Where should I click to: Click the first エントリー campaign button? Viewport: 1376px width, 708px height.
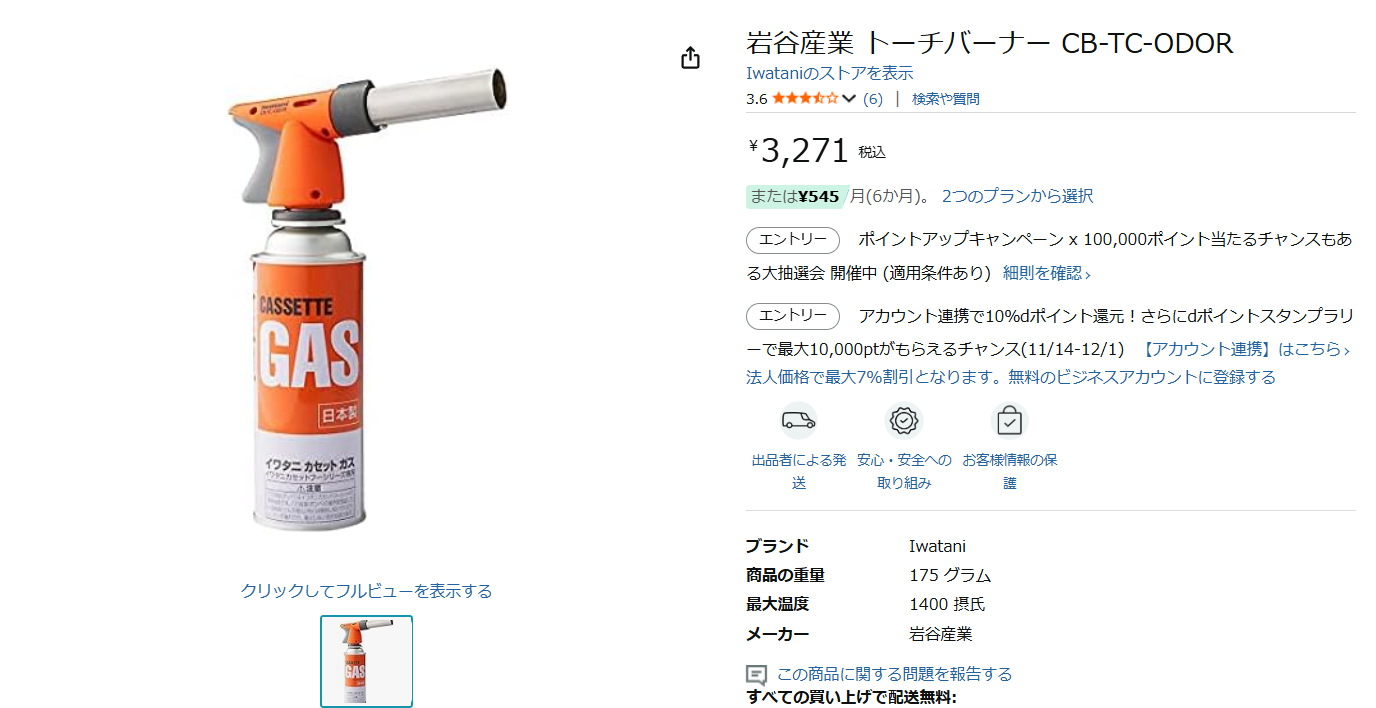click(x=793, y=240)
